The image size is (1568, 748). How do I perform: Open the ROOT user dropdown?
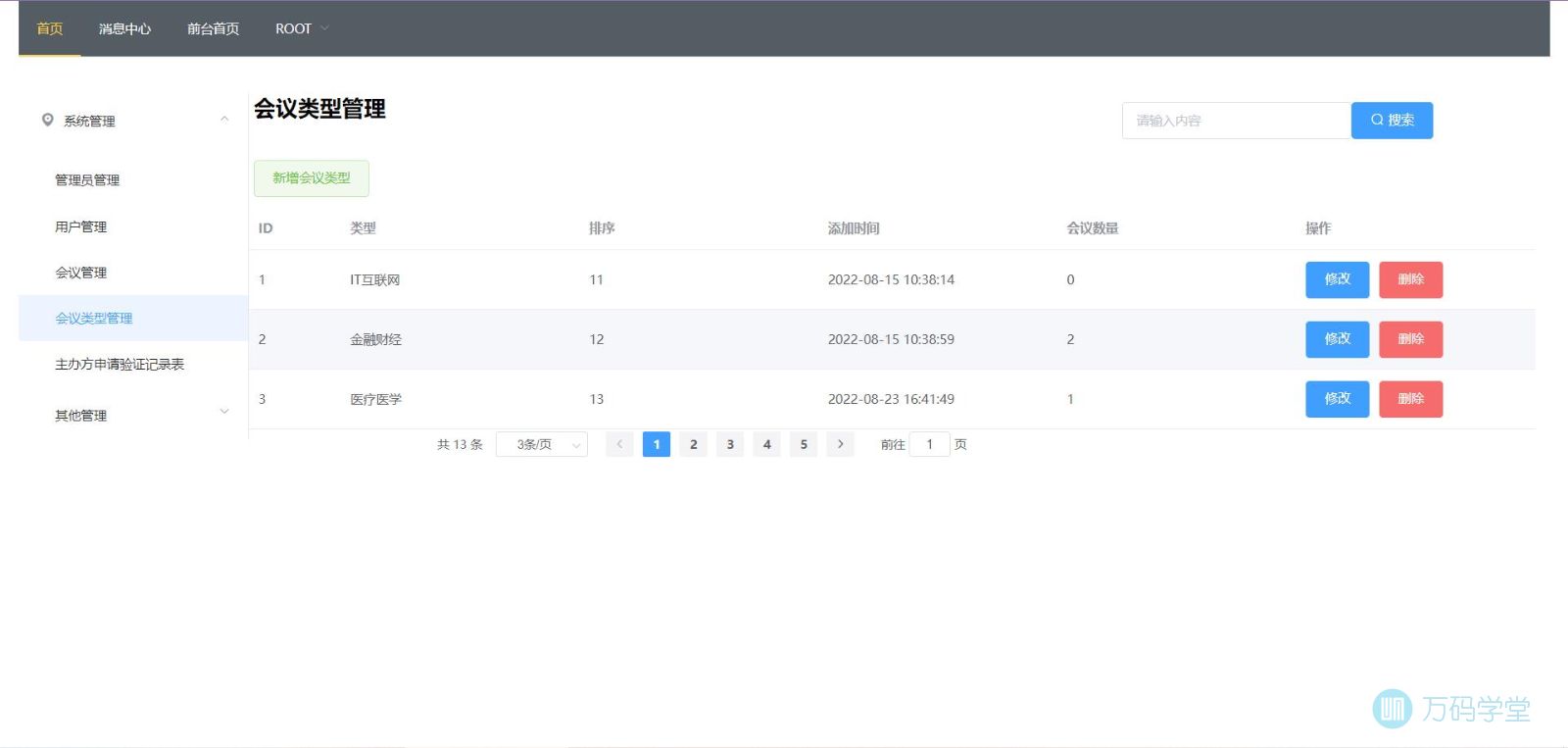[x=302, y=28]
